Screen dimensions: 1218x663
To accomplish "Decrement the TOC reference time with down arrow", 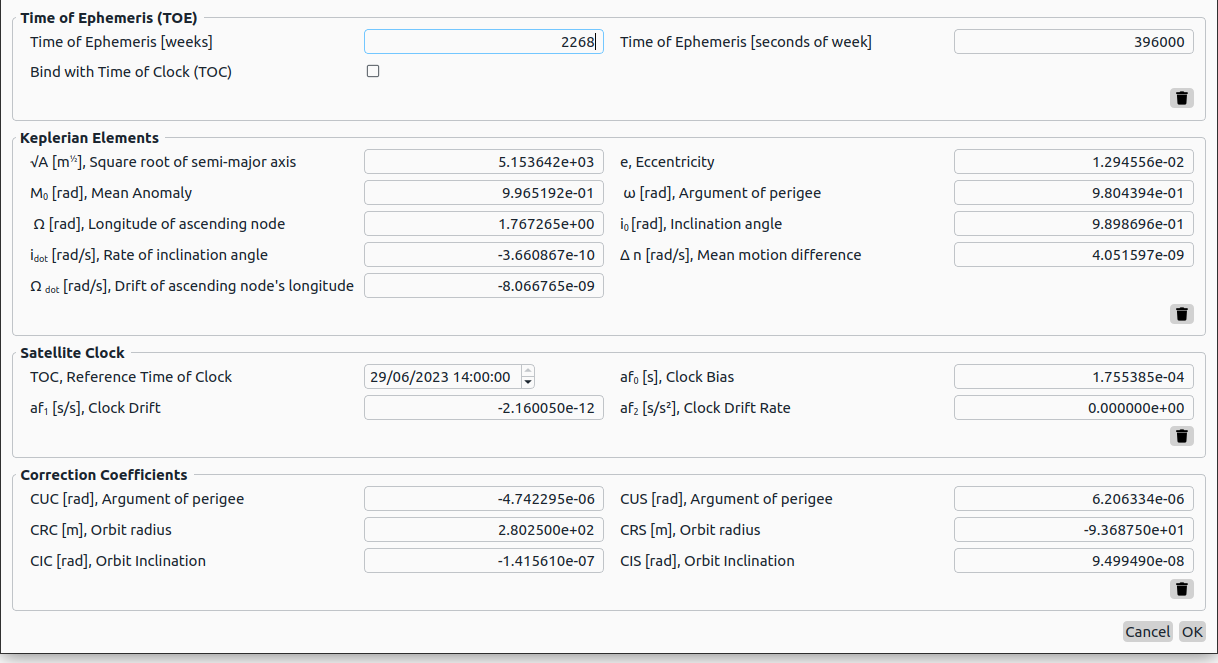I will click(528, 383).
